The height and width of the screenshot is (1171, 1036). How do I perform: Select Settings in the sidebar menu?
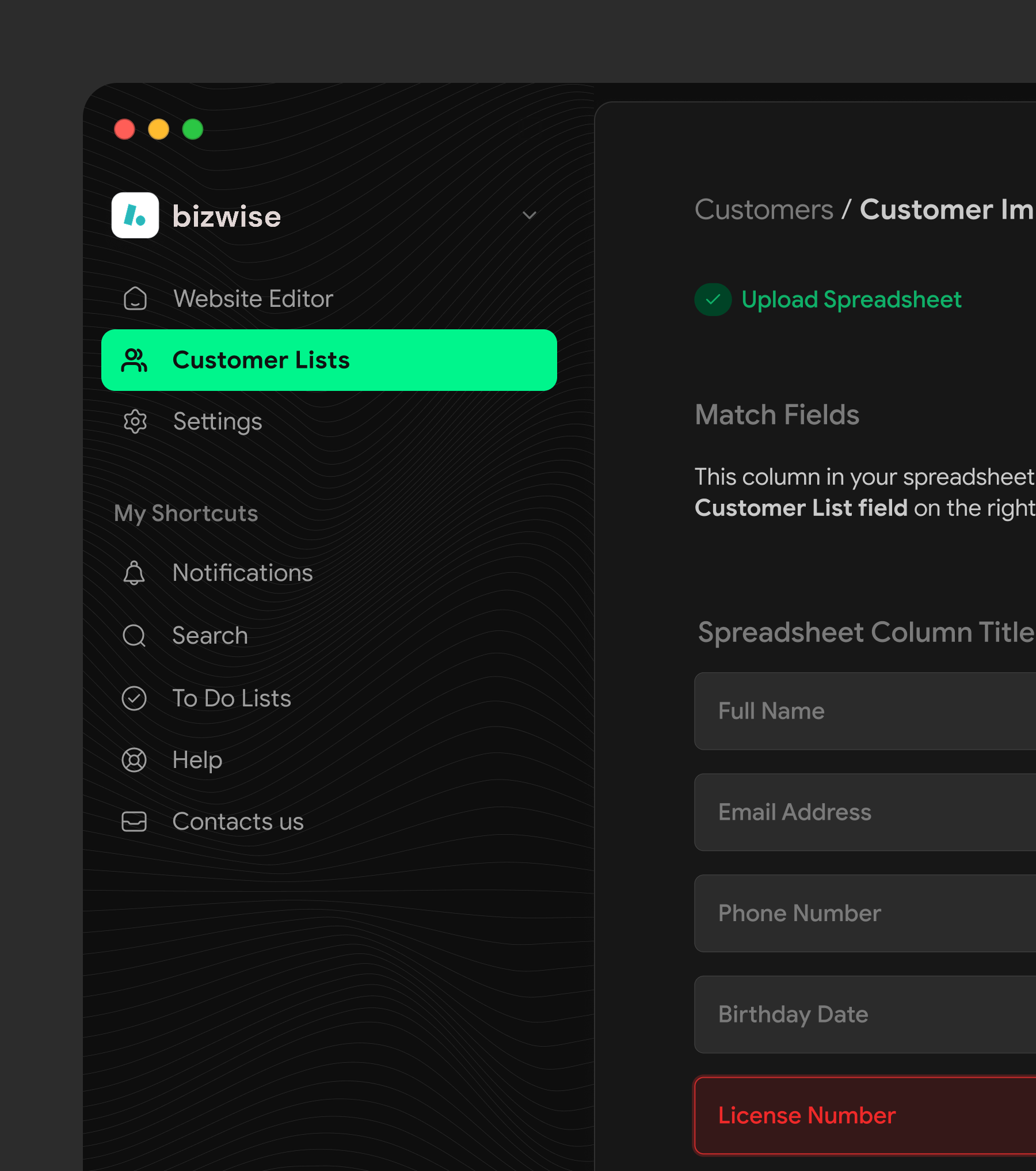(217, 421)
